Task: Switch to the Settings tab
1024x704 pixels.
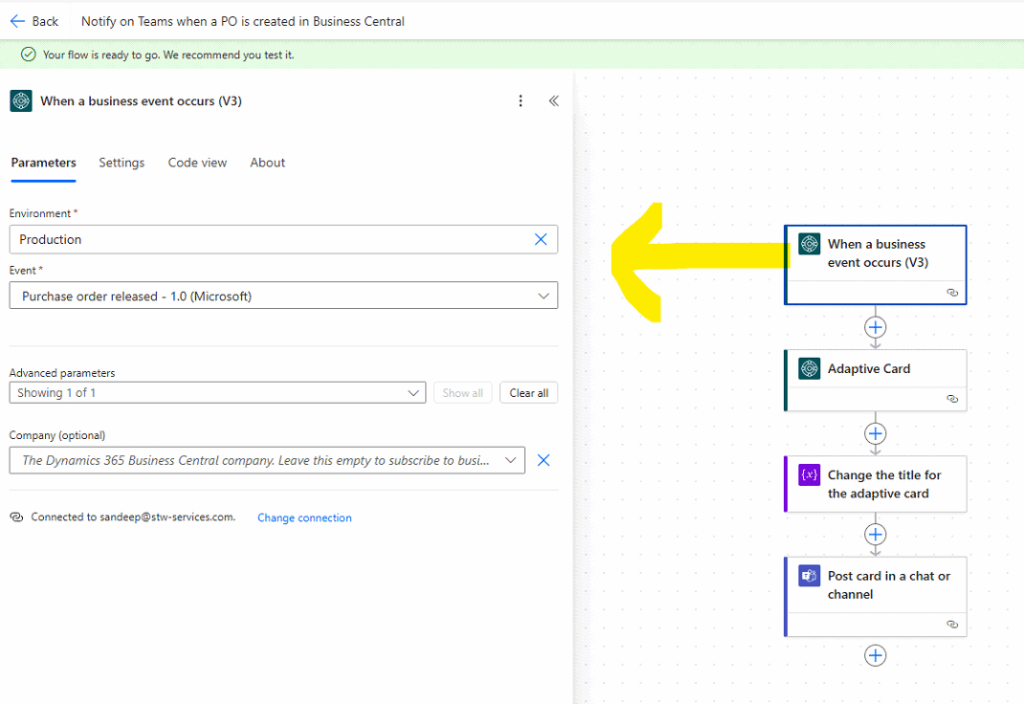Action: [x=121, y=163]
